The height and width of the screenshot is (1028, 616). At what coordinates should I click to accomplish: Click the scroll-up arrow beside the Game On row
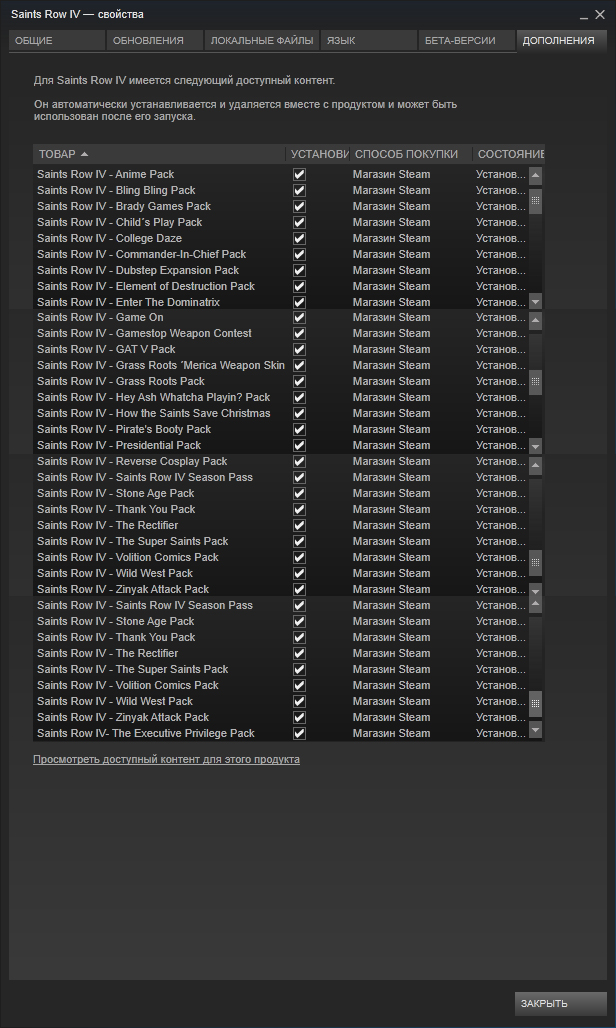(x=535, y=321)
